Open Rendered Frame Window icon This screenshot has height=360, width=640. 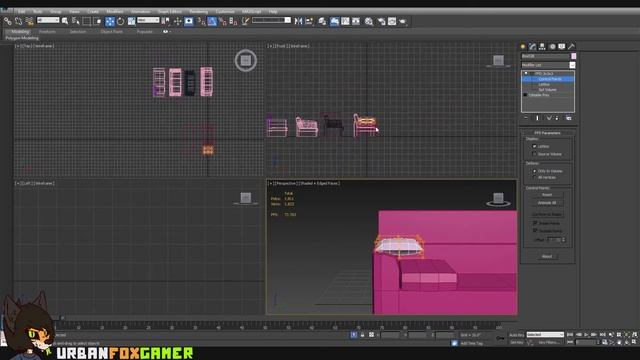coord(392,21)
